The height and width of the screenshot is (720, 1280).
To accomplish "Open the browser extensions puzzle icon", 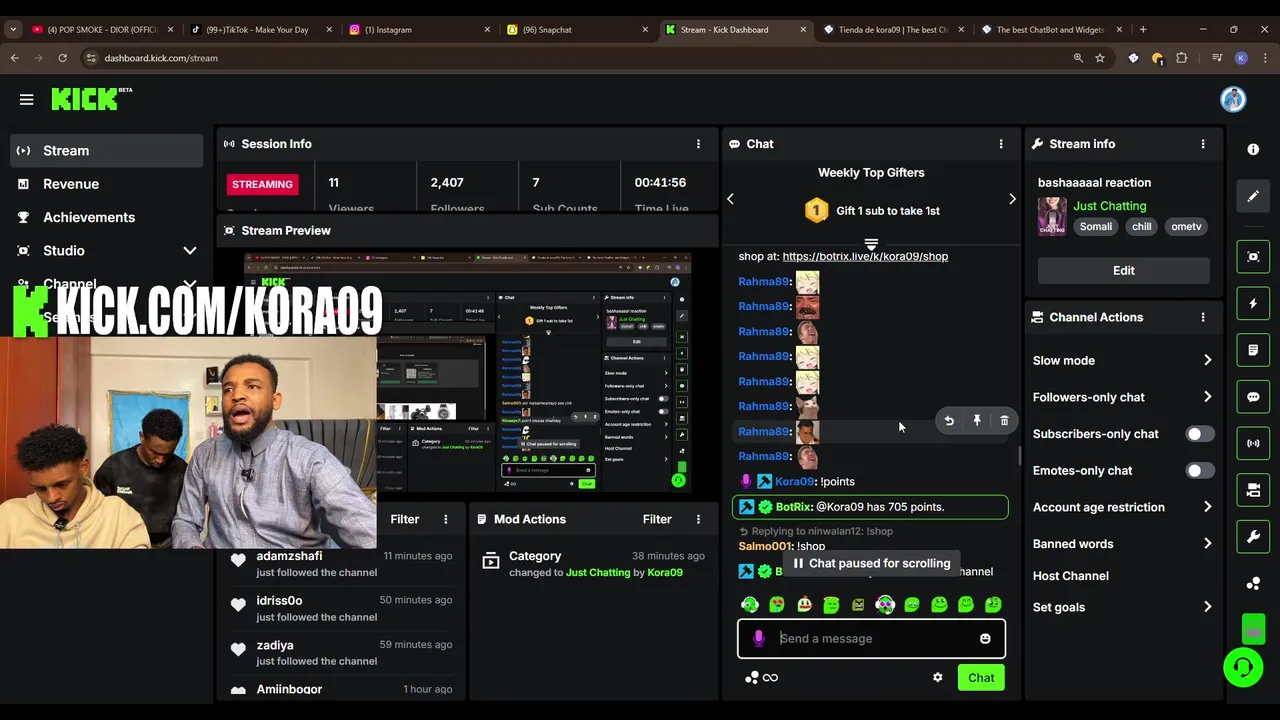I will (x=1181, y=58).
